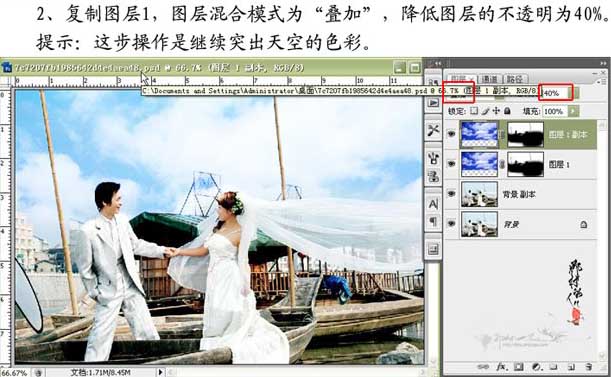Hide the 背景 layer
Viewport: 611px width, 377px height.
click(x=451, y=223)
